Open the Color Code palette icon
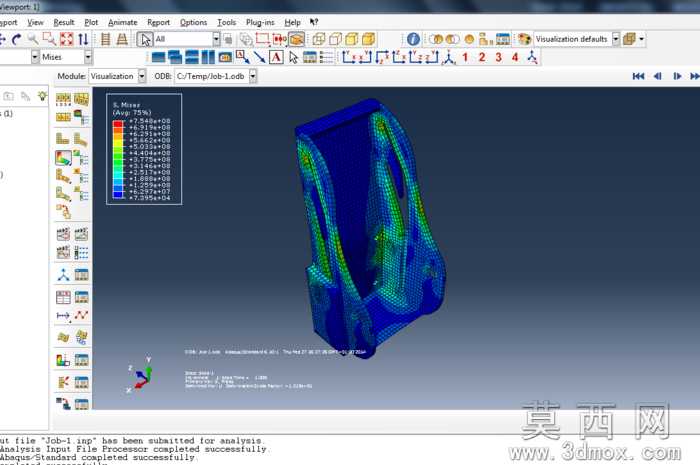 [x=524, y=39]
